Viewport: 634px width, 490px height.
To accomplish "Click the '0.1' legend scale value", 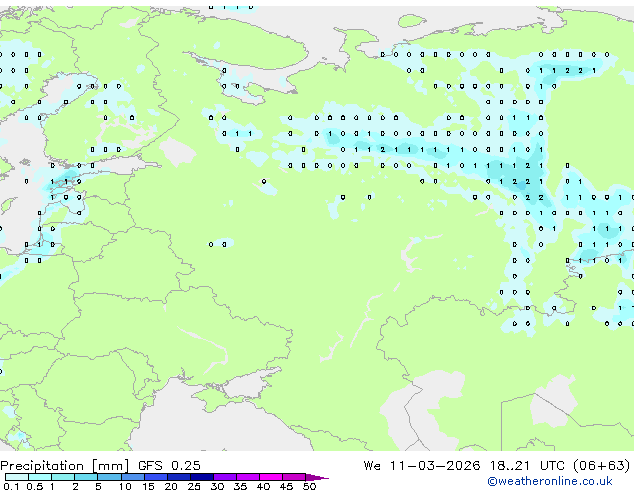I will (11, 486).
